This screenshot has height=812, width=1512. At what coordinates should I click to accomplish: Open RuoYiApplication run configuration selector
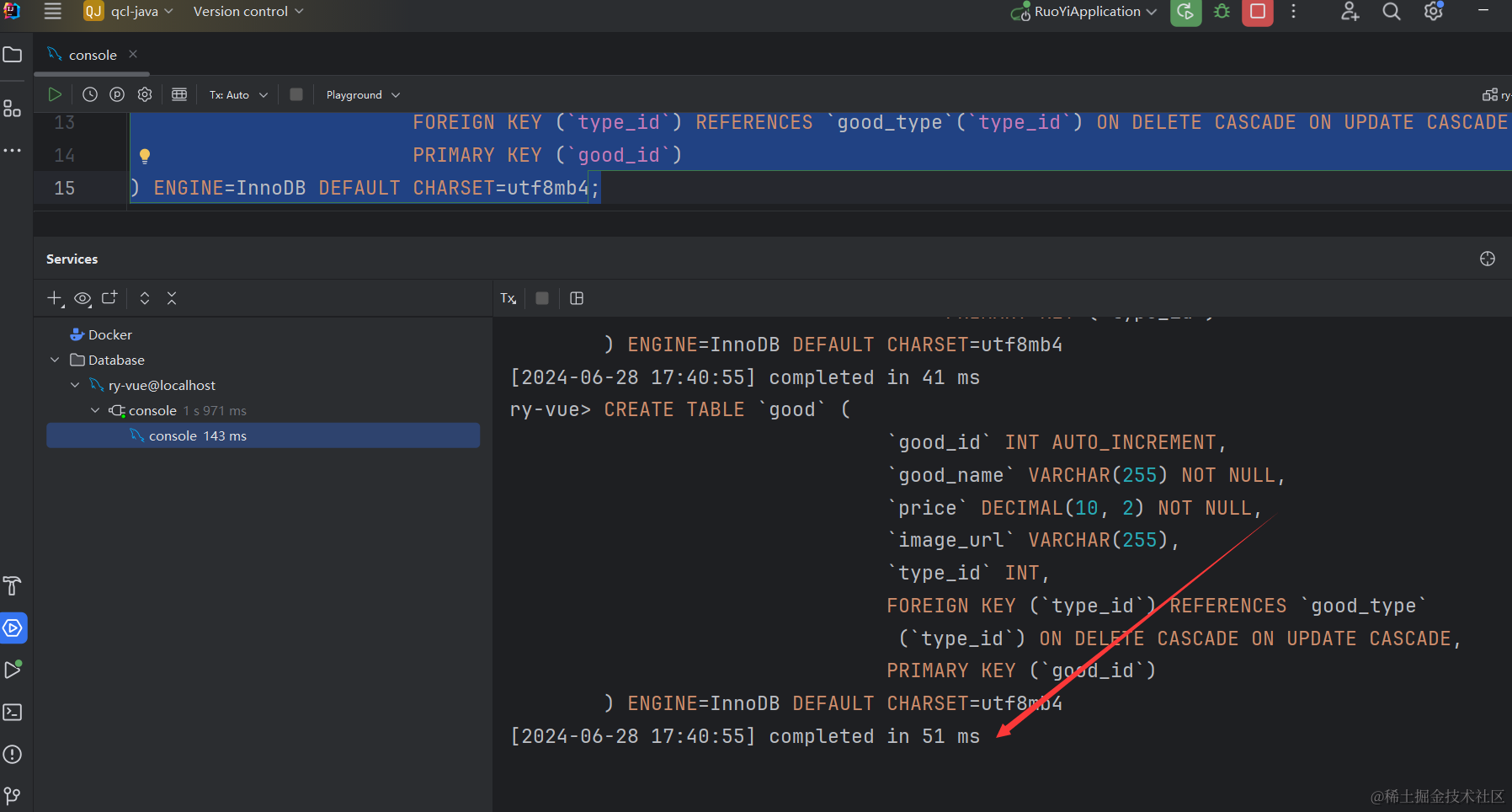pyautogui.click(x=1086, y=12)
